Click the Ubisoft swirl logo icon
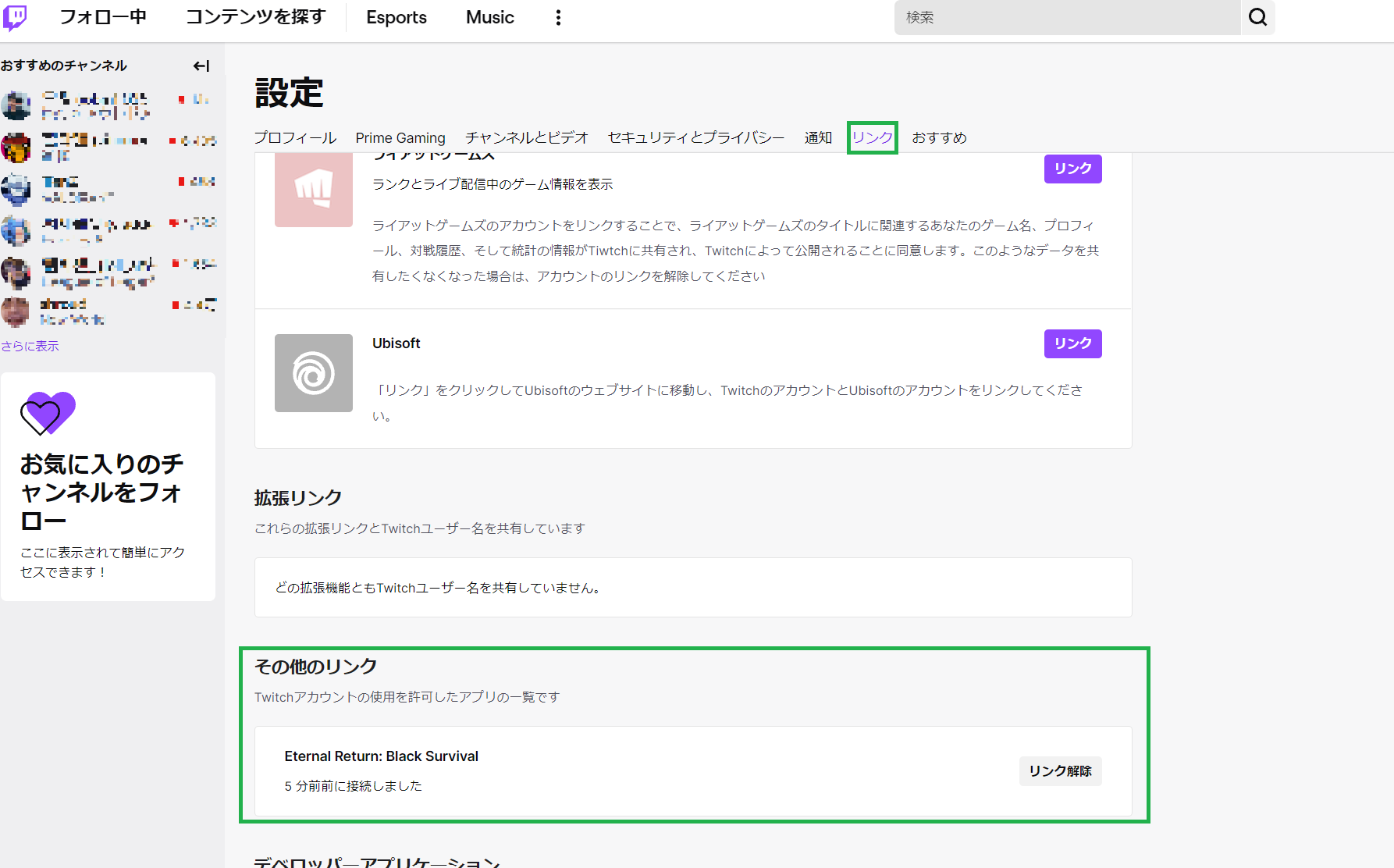Screen dimensions: 1394x868 tap(313, 373)
